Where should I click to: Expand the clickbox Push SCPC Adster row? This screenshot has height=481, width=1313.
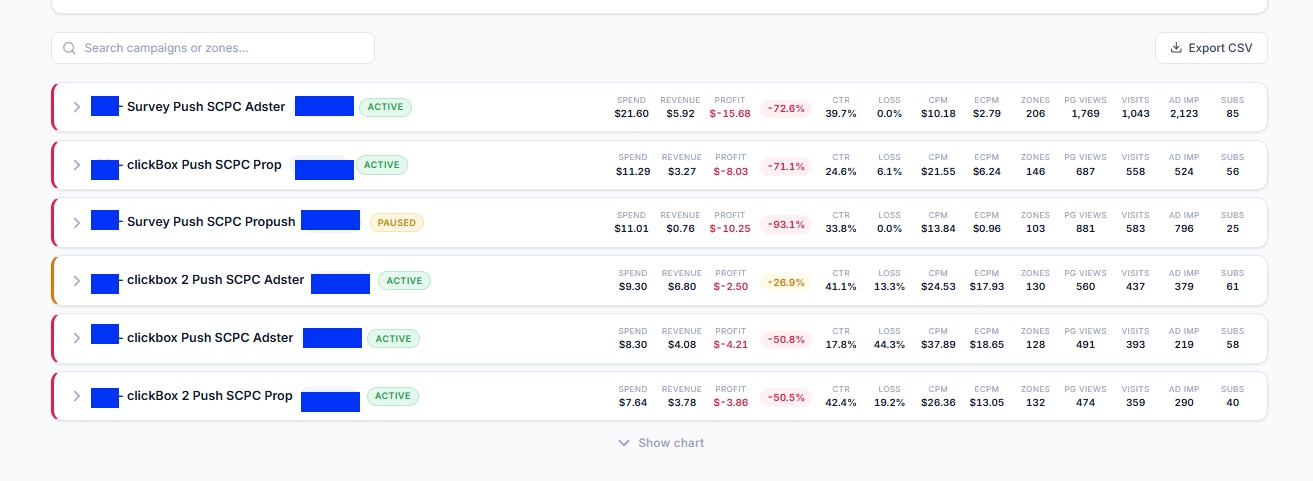click(x=76, y=338)
